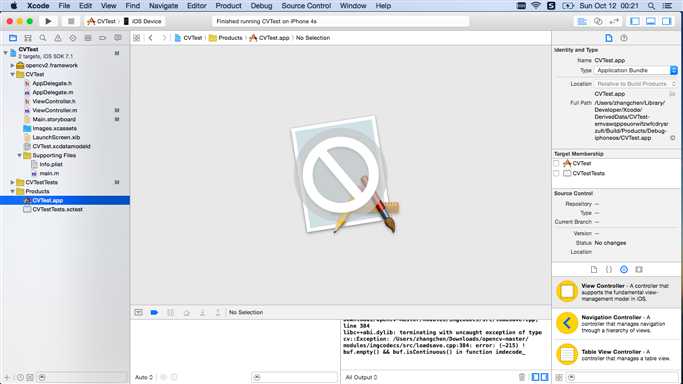Open the Breakpoint navigator
The height and width of the screenshot is (384, 683).
pyautogui.click(x=102, y=38)
